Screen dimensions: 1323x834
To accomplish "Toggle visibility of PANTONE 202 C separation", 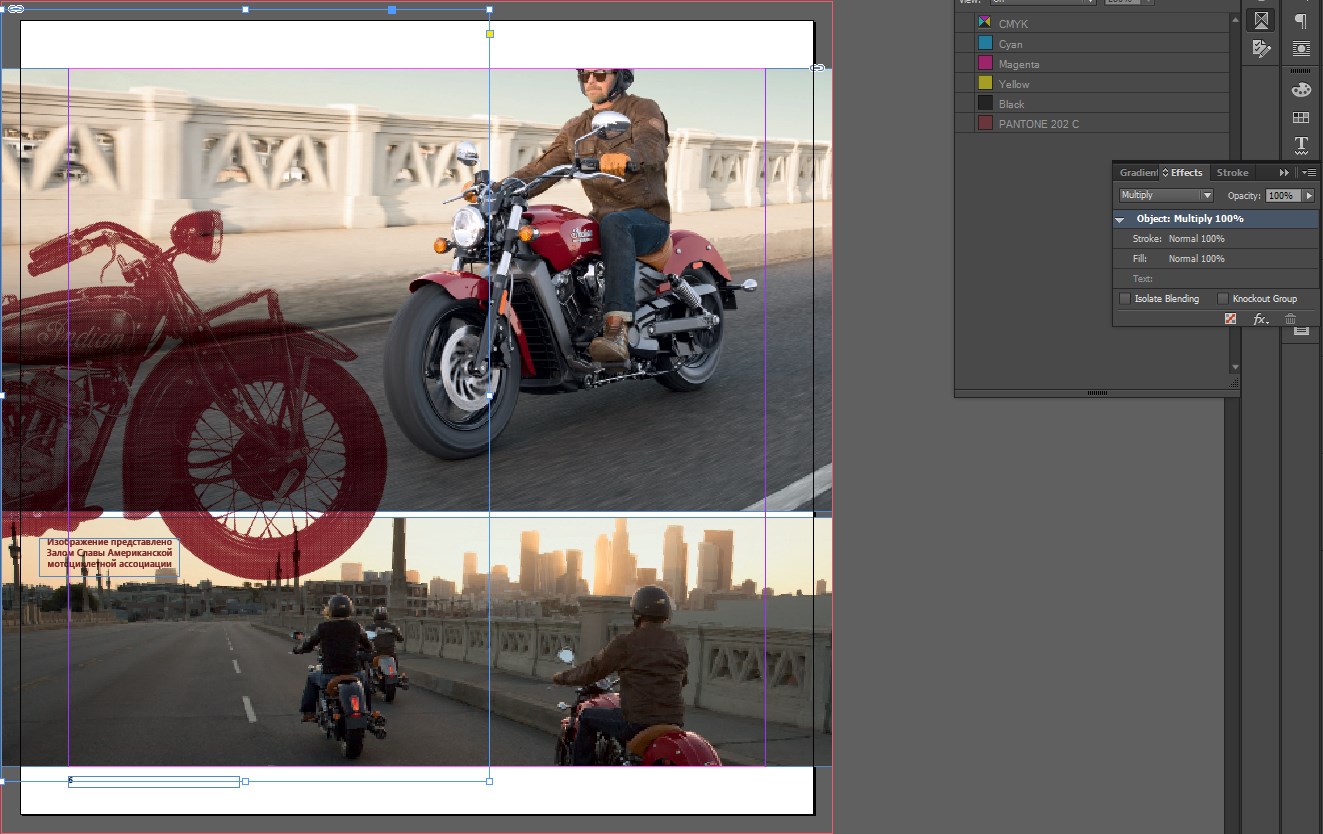I will 965,124.
